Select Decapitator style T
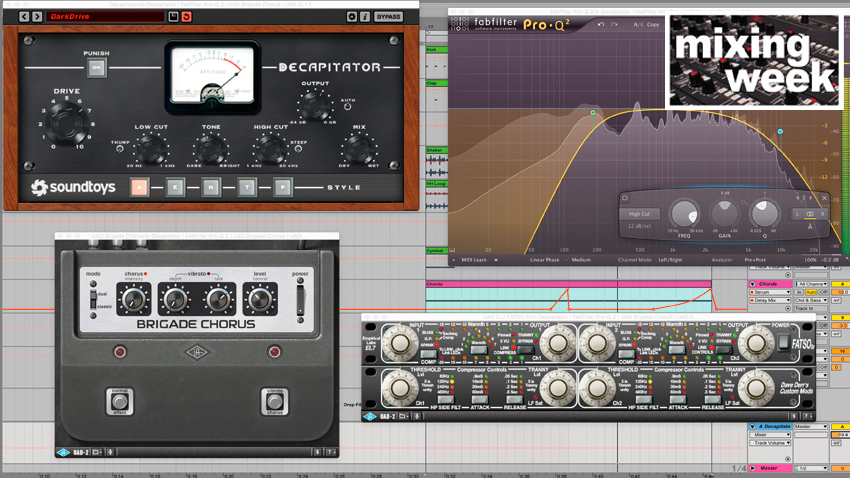 (247, 188)
